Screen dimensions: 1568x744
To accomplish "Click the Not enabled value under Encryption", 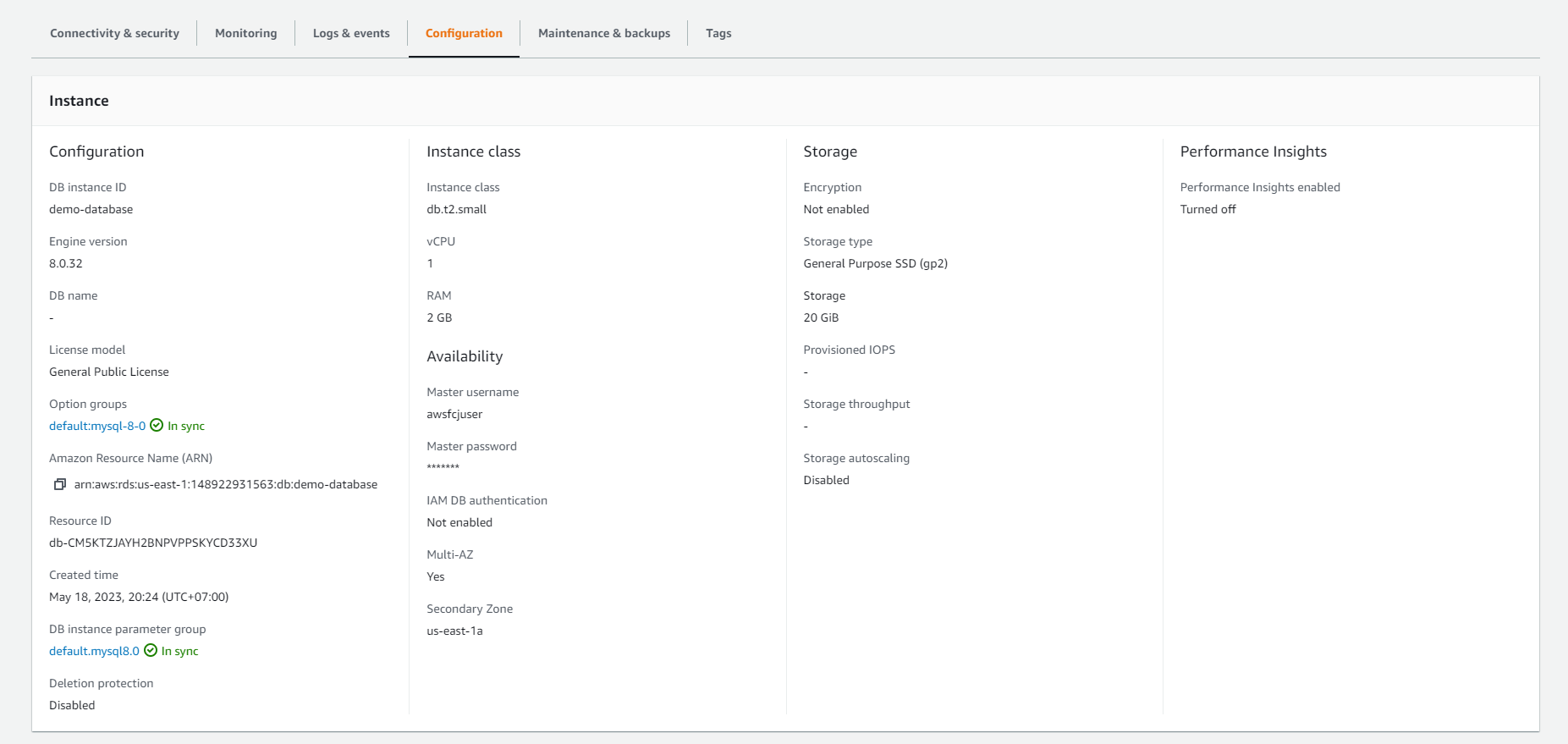I will pos(836,209).
